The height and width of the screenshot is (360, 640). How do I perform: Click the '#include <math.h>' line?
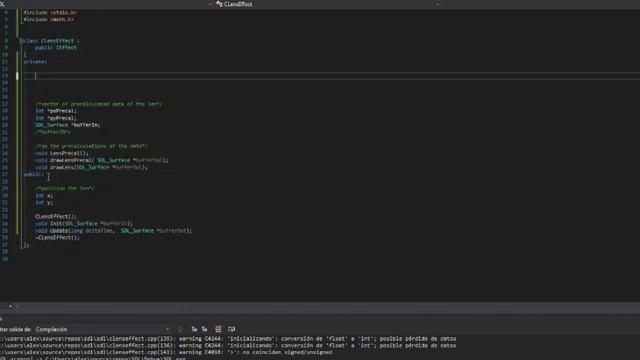pos(49,20)
